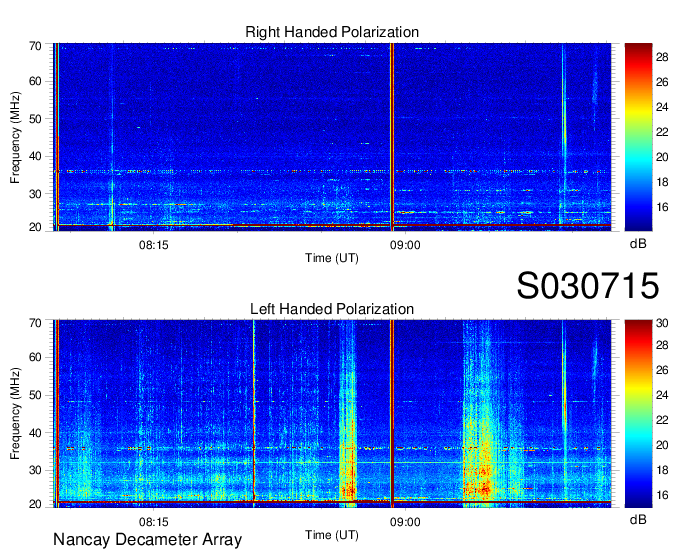This screenshot has width=680, height=552.
Task: Click the "60" frequency tick on the Left Handed plot
Action: pos(35,357)
